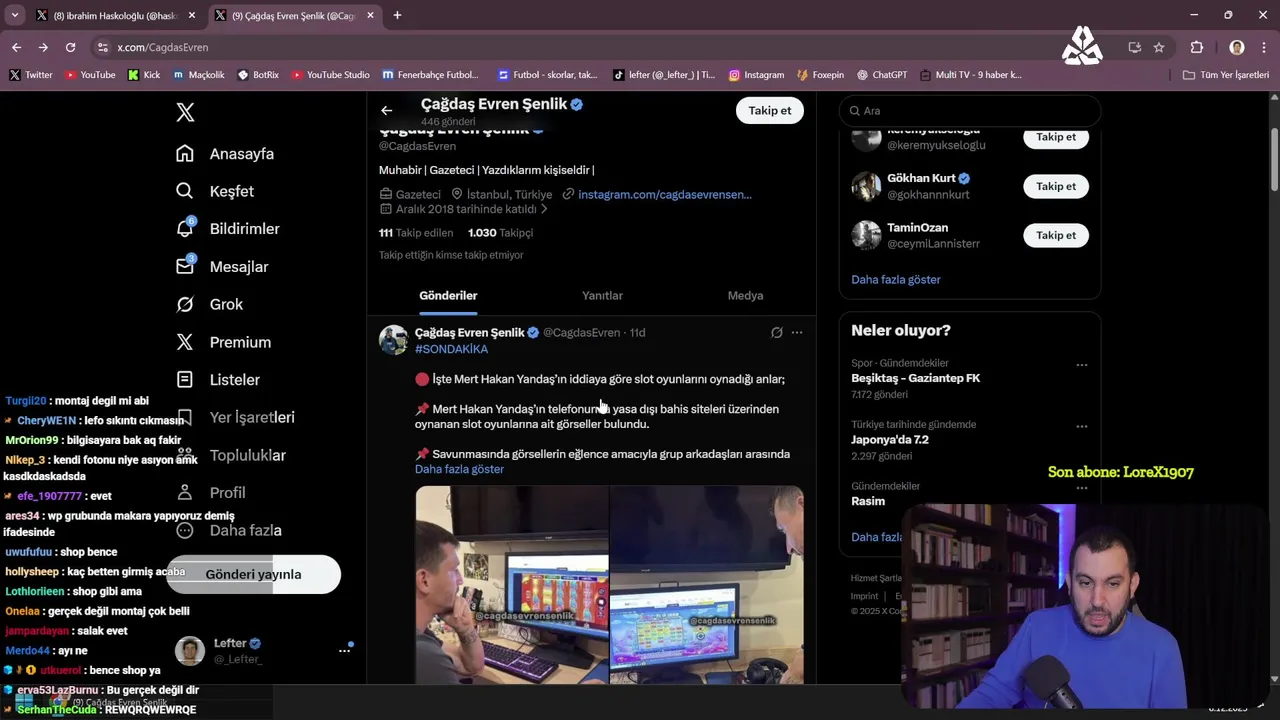Open Keşfet explore page
1280x720 pixels.
point(216,191)
